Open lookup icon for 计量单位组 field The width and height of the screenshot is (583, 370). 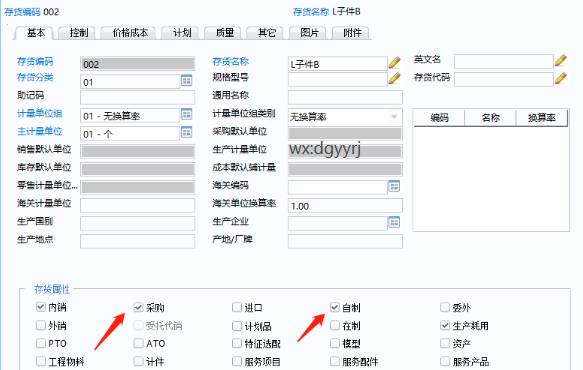186,114
